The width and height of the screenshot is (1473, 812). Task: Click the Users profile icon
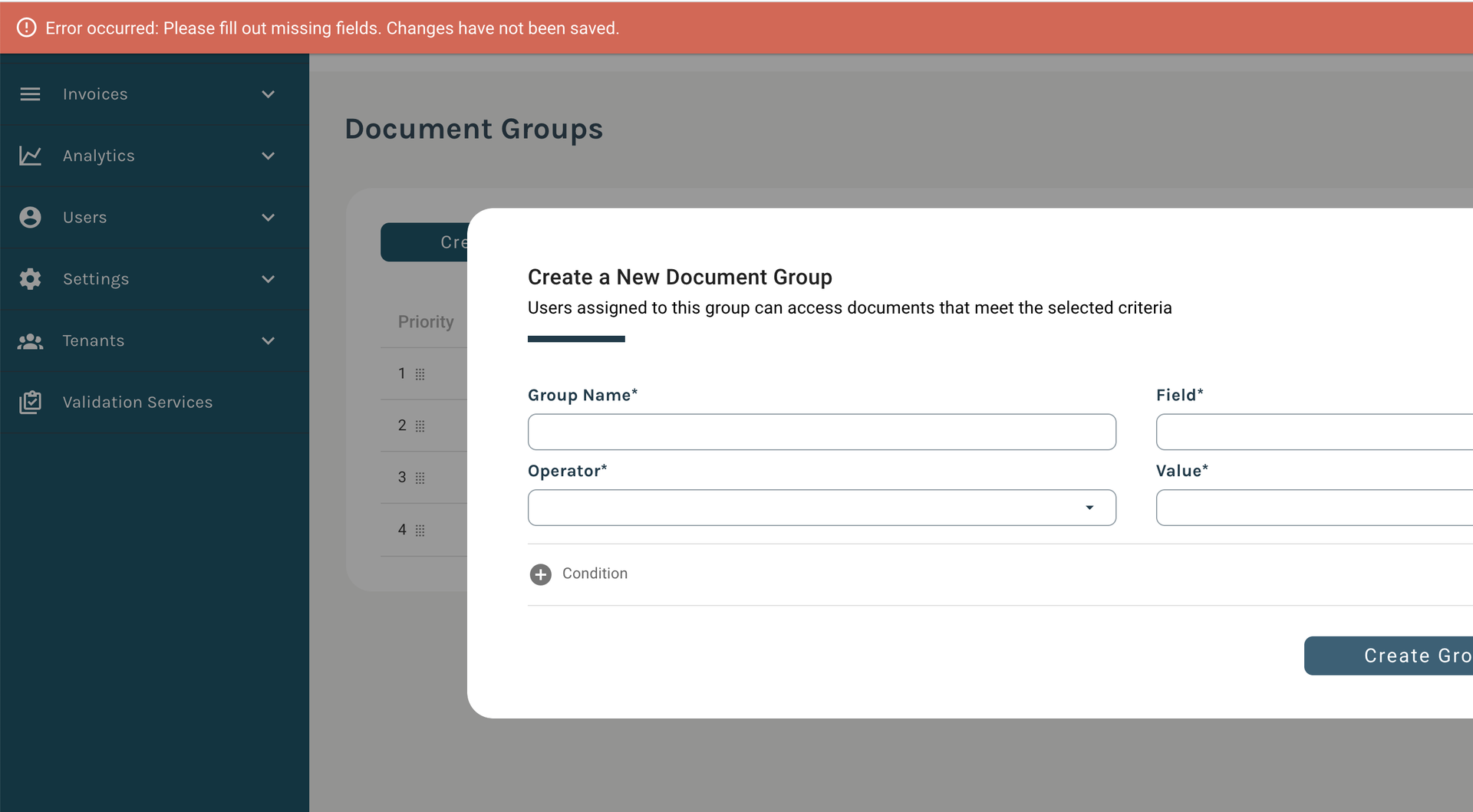[x=30, y=218]
